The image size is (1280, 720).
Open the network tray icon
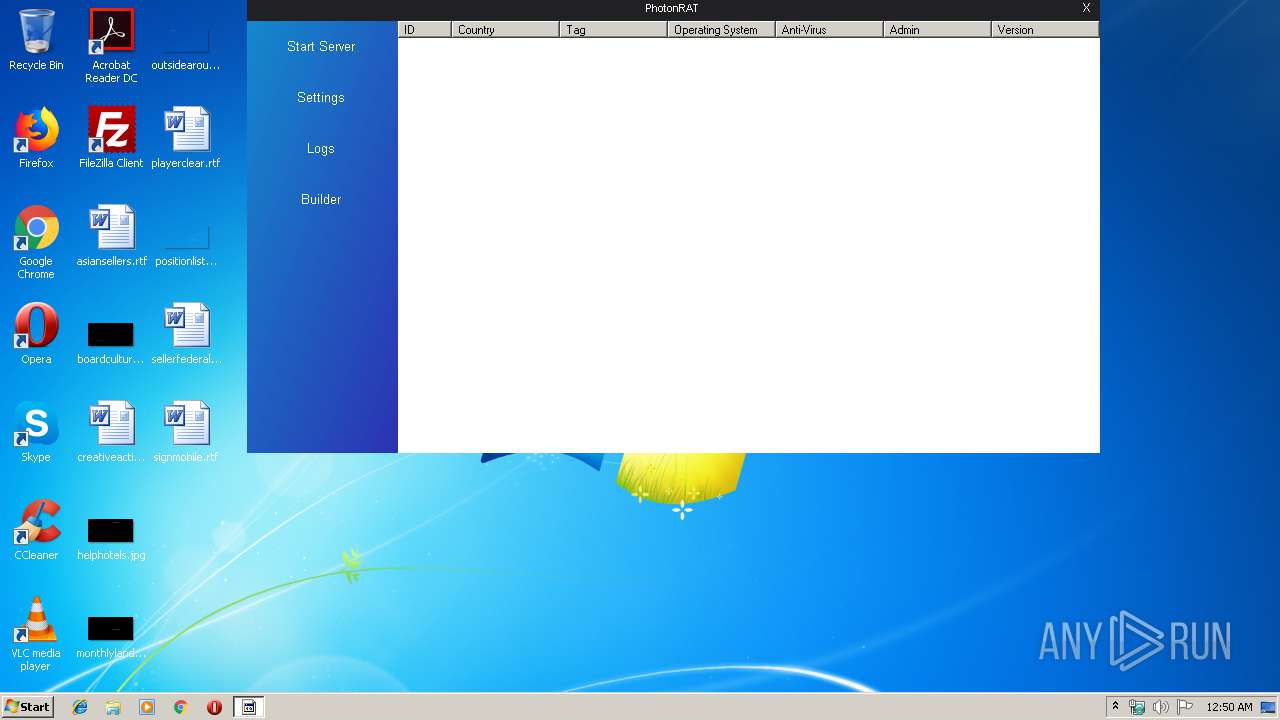1137,707
